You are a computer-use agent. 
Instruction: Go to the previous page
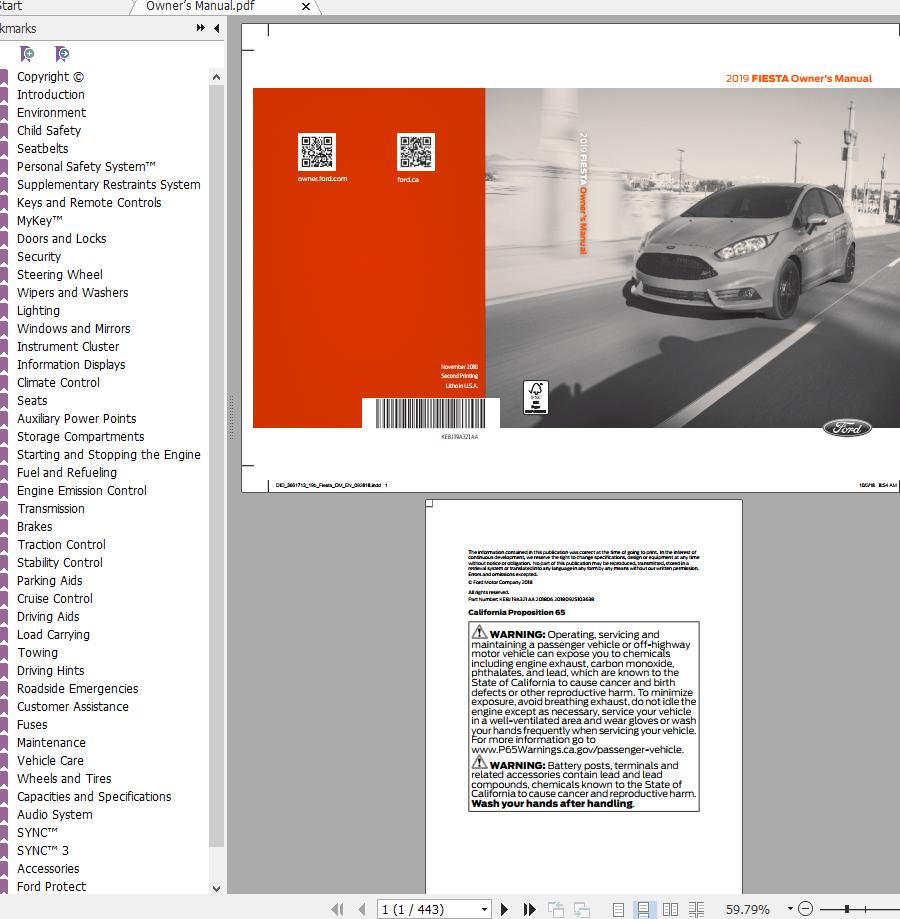362,909
